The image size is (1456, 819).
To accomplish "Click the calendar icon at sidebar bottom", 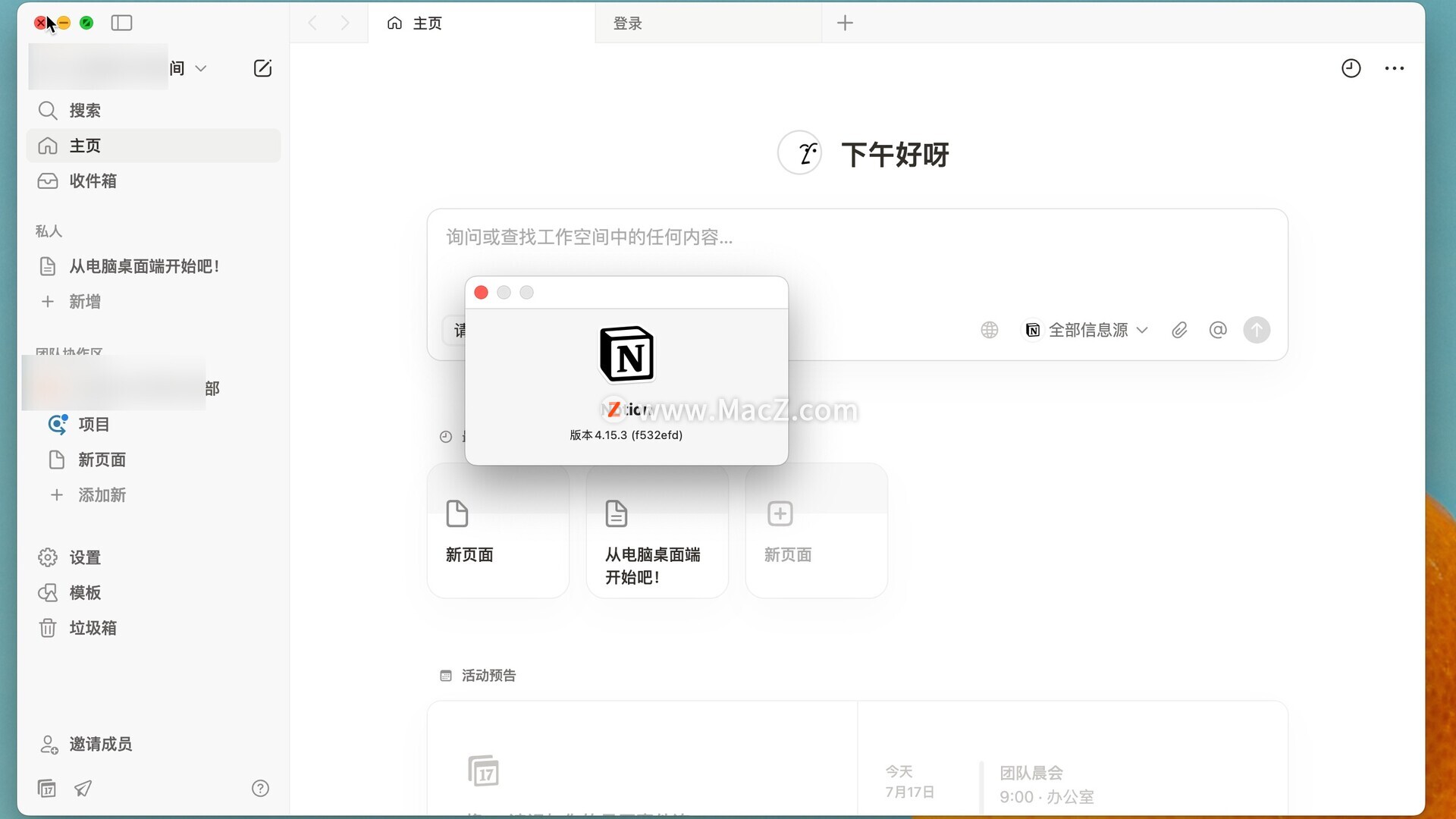I will [x=47, y=789].
